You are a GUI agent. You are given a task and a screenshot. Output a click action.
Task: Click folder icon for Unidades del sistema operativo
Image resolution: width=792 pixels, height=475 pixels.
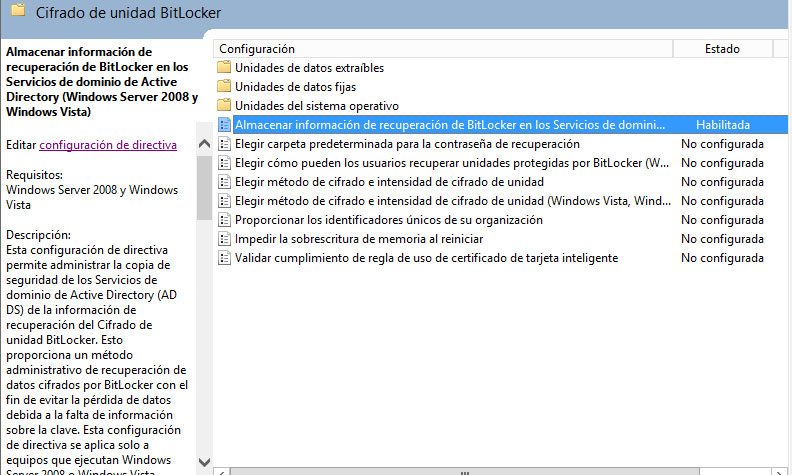(224, 105)
